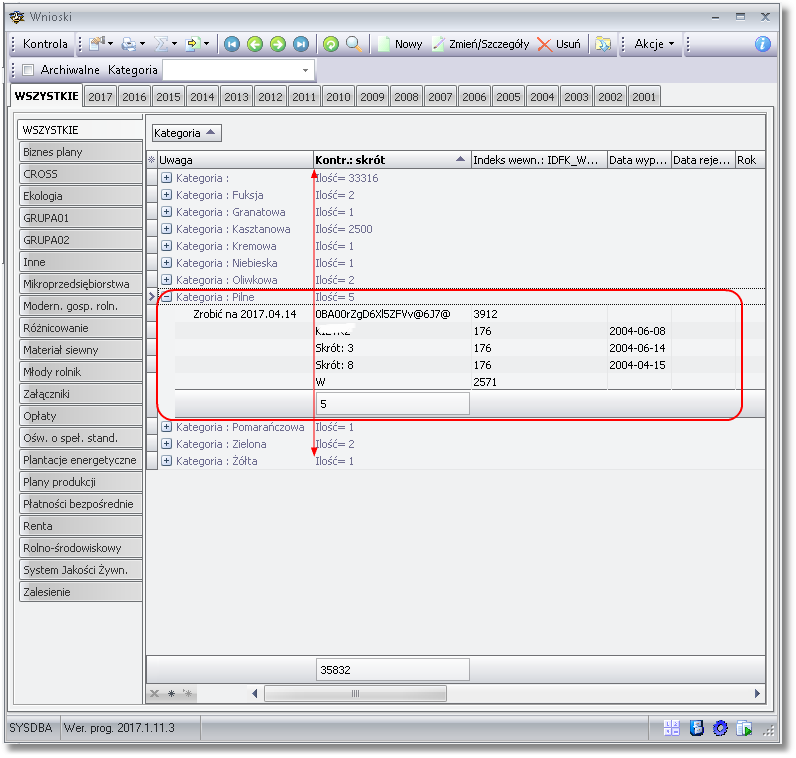This screenshot has width=796, height=758.
Task: Toggle the Archiwalne checkbox
Action: 28,70
